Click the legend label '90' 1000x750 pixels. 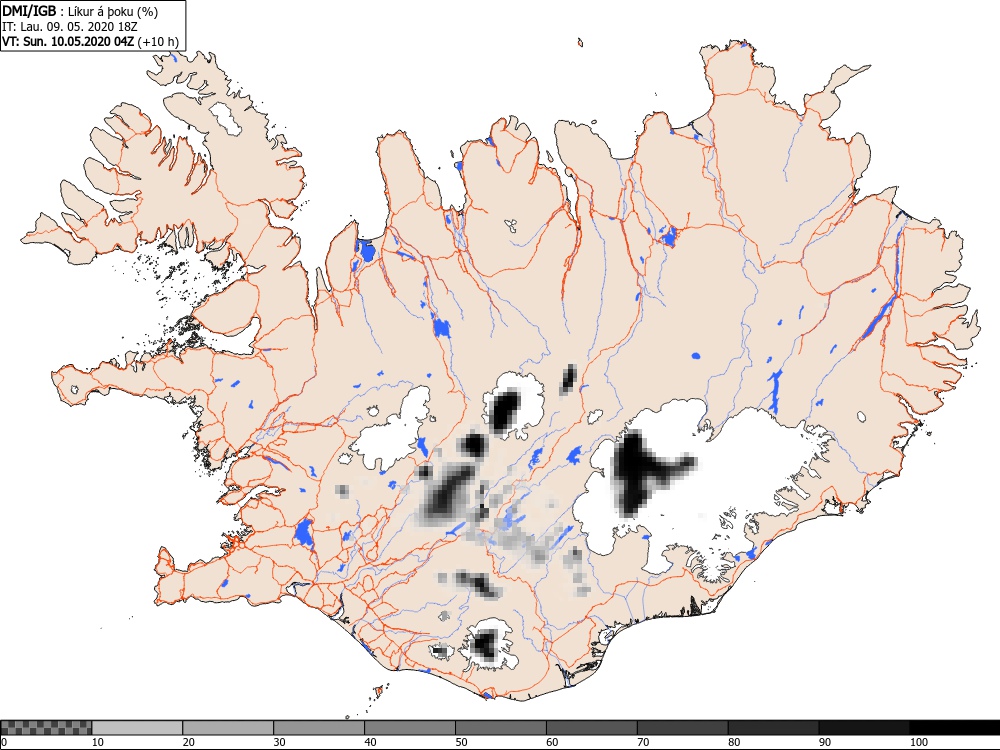pos(825,742)
